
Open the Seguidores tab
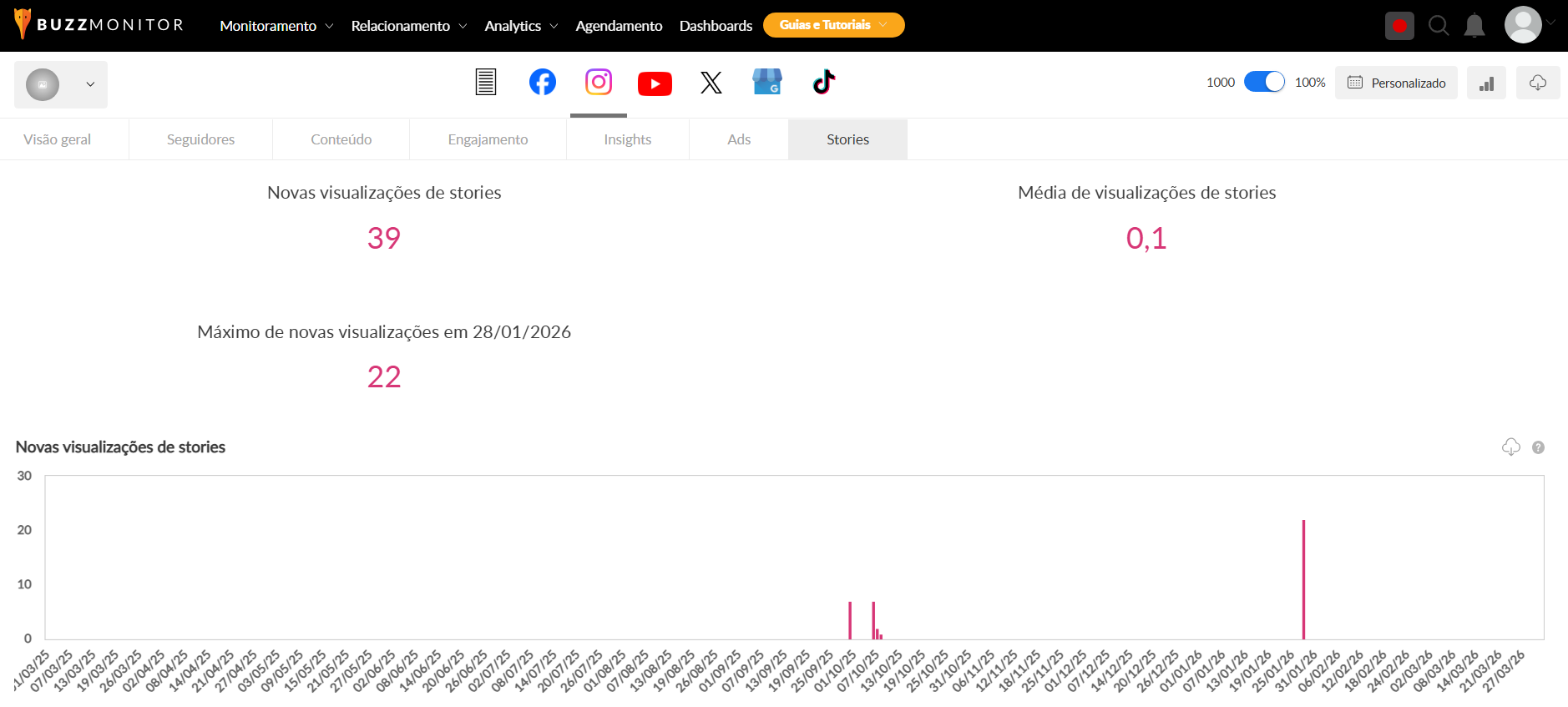coord(200,139)
